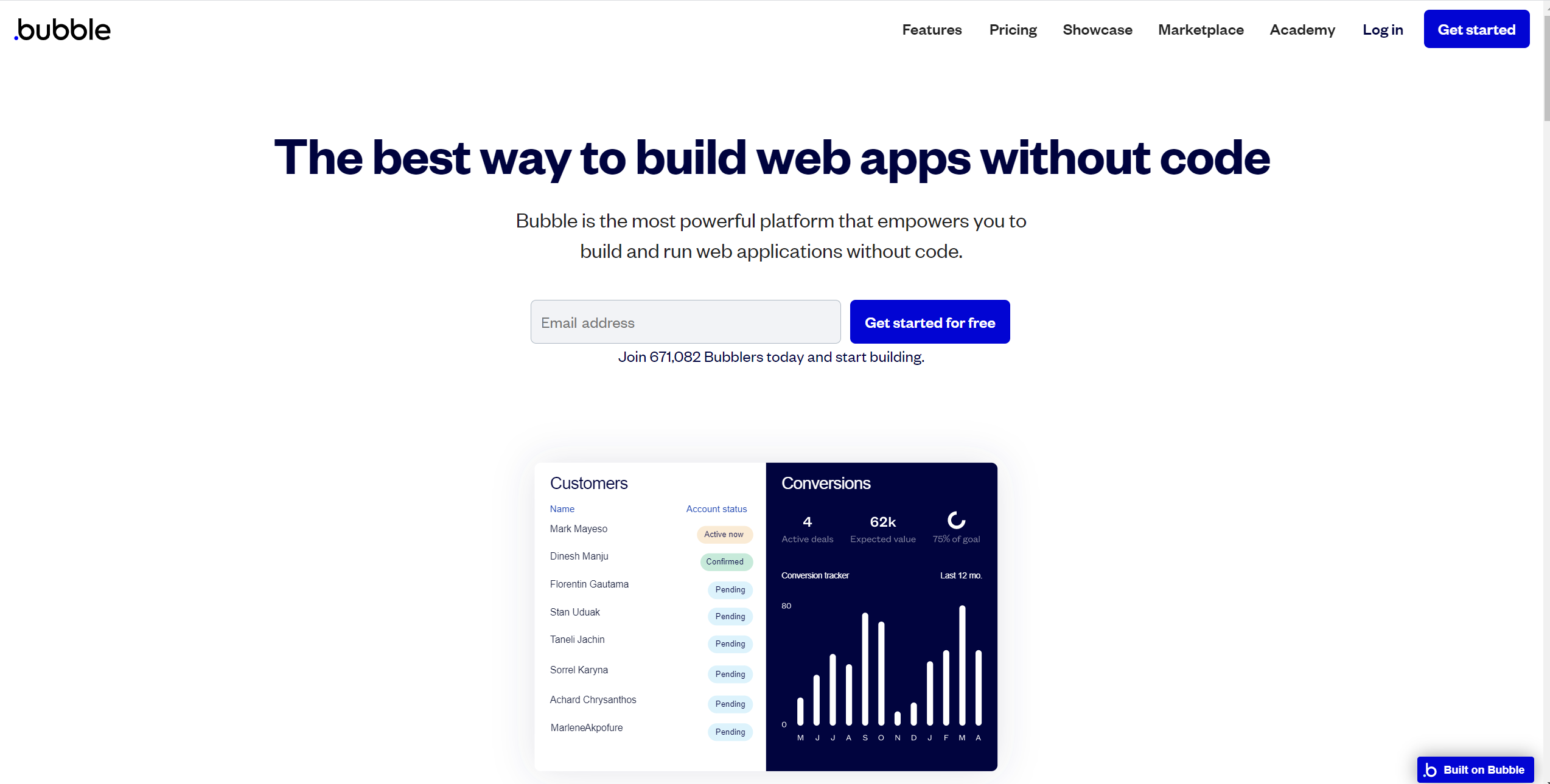The image size is (1550, 784).
Task: Select customer name Dinesh Manju
Action: coord(579,556)
